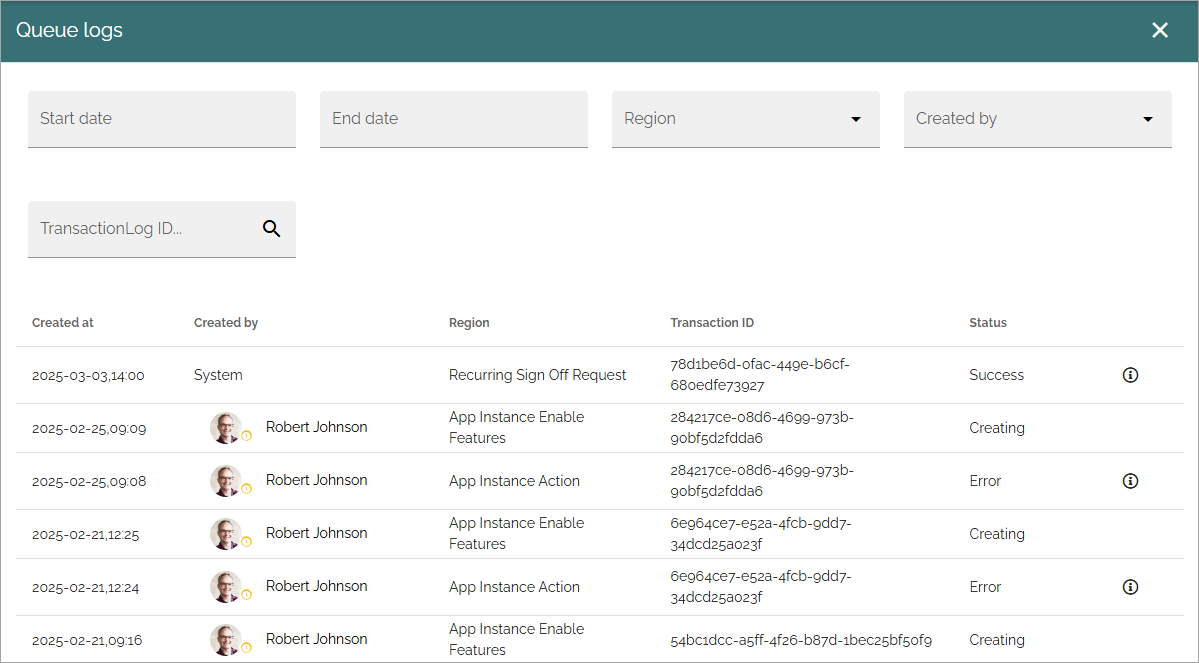Click Error status in 2025-02-25,09:08 row
This screenshot has width=1199, height=663.
[985, 481]
